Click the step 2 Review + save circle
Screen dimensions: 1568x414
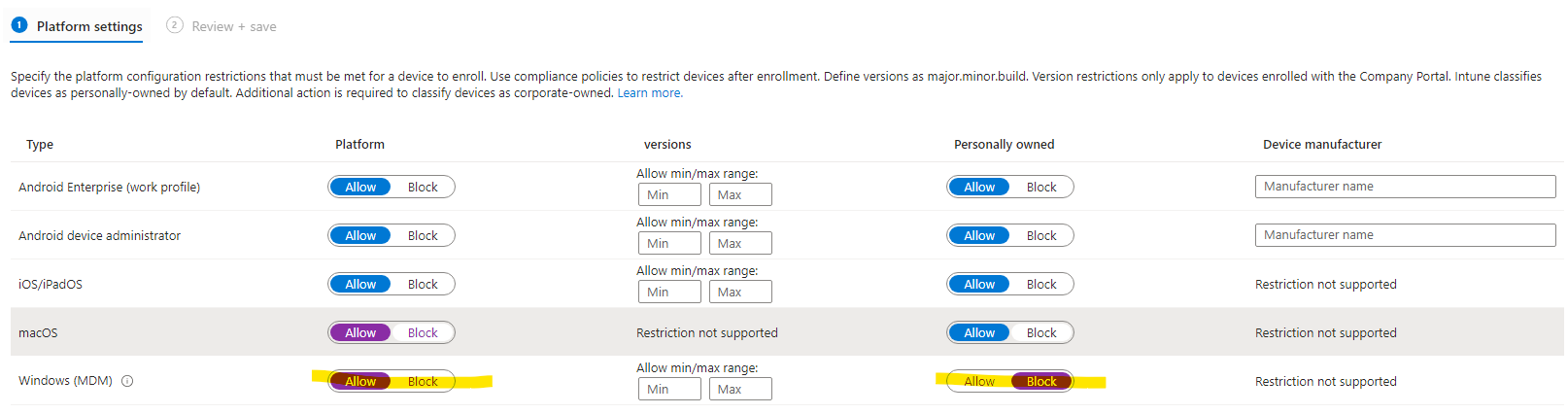pos(174,25)
